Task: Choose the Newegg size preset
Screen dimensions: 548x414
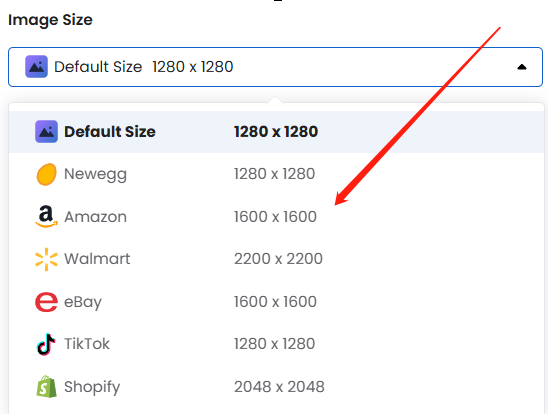Action: (276, 174)
